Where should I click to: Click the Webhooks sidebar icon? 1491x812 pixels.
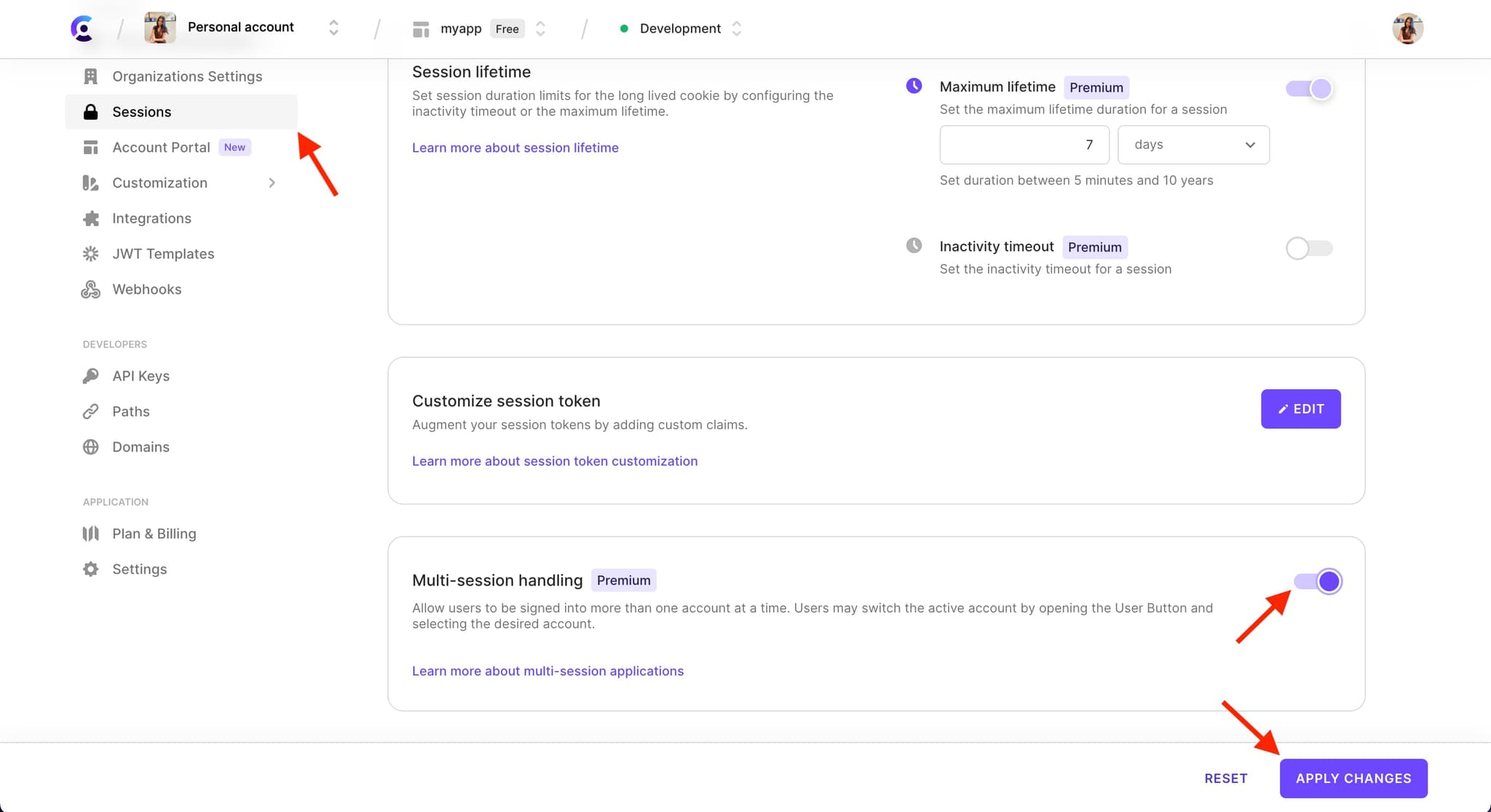point(91,289)
